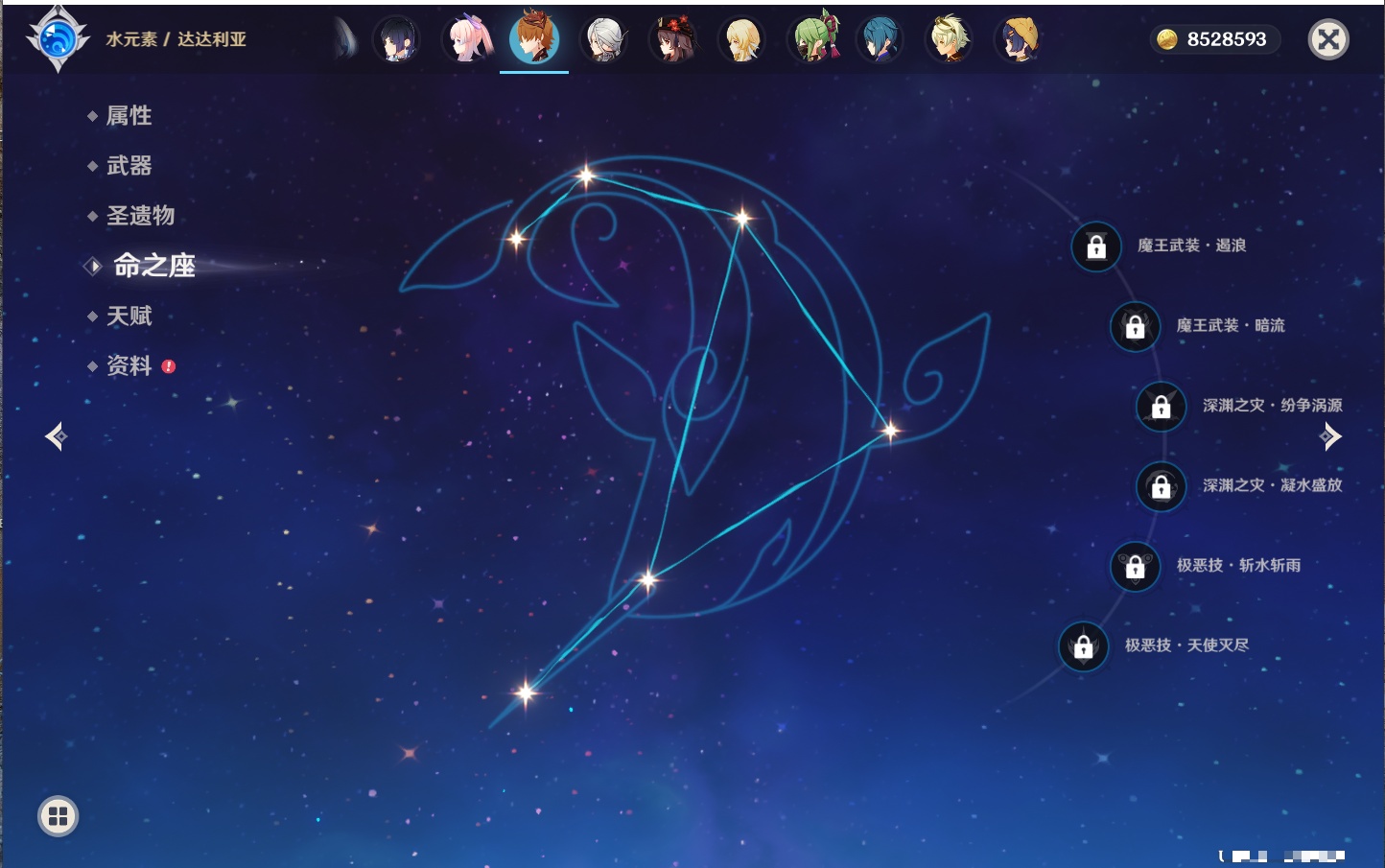Open the 属性 attributes menu
Image resolution: width=1385 pixels, height=868 pixels.
tap(129, 116)
